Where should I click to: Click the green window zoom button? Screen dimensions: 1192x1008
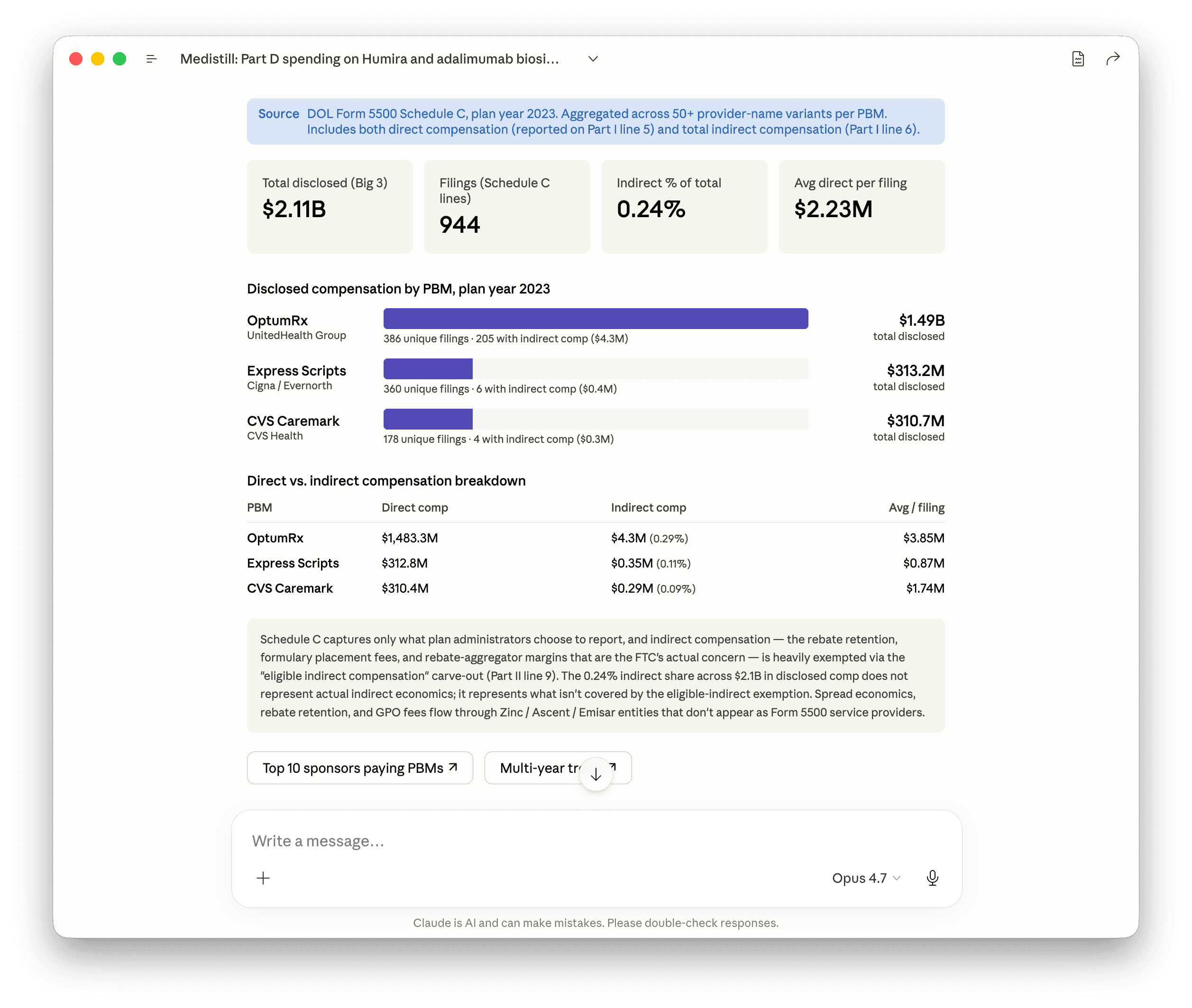click(x=119, y=59)
